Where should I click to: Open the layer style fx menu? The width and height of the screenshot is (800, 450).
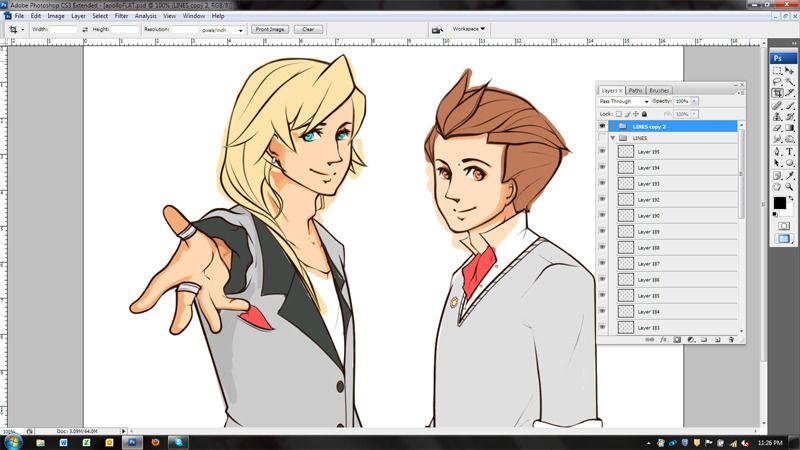[663, 339]
